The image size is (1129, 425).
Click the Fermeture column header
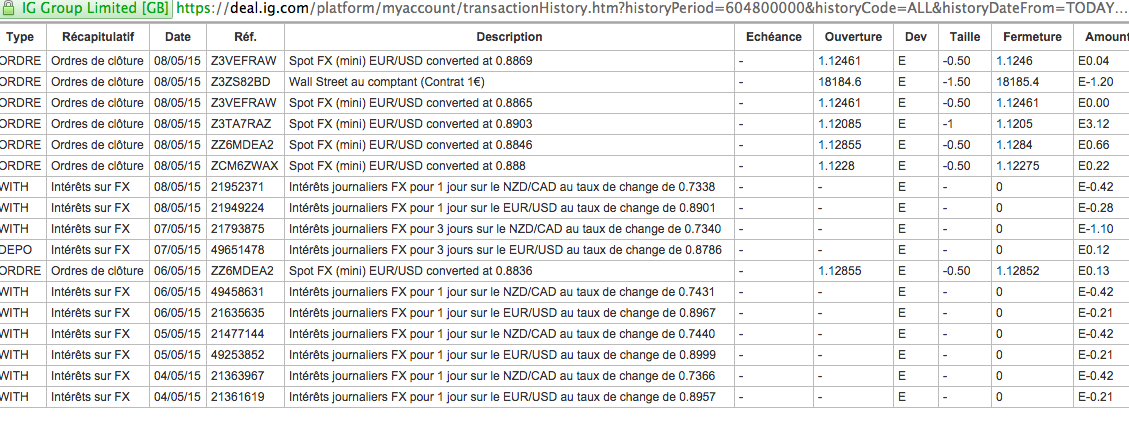coord(1032,37)
